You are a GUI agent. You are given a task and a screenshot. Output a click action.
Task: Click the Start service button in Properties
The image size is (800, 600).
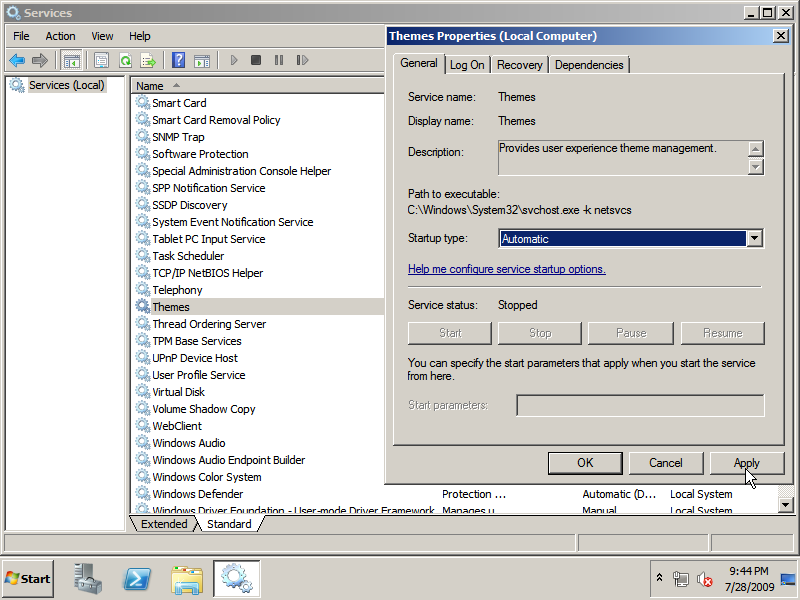tap(450, 333)
